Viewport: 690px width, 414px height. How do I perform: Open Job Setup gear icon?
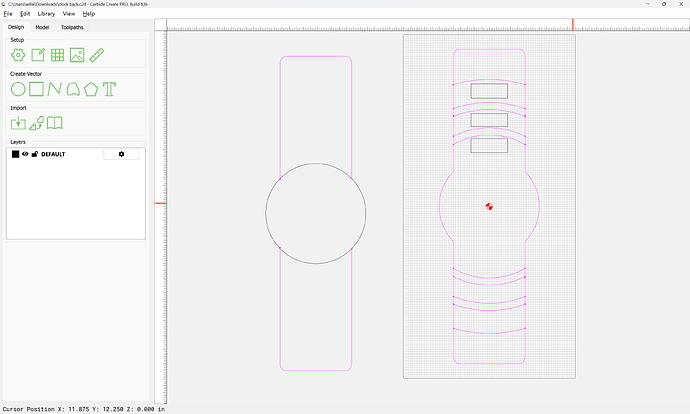[18, 55]
